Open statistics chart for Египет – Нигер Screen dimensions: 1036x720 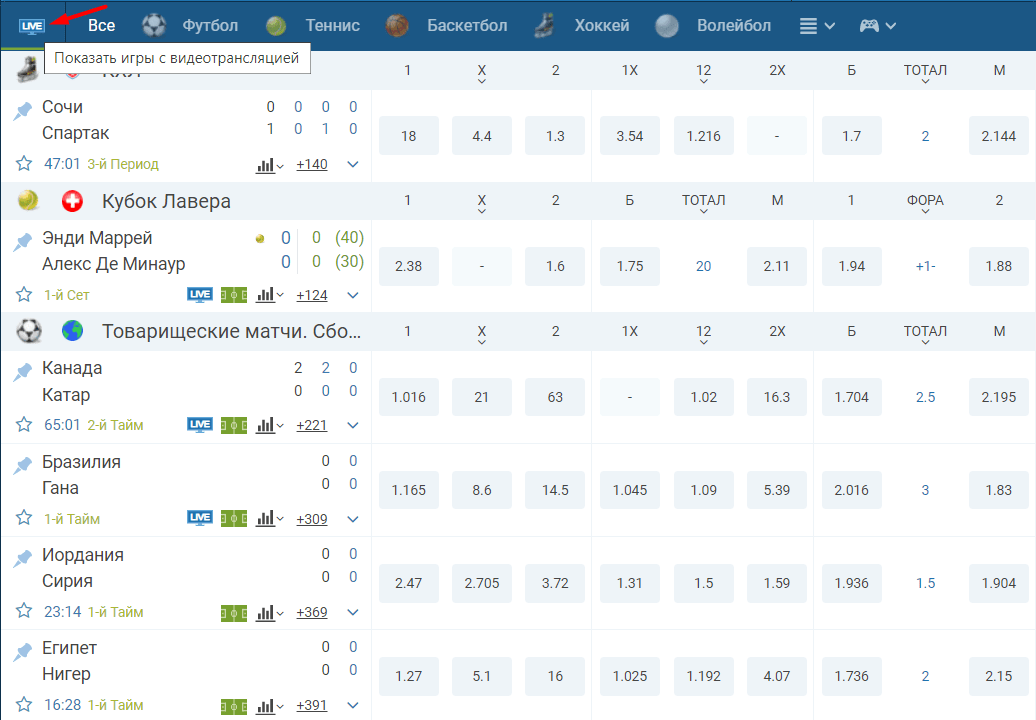point(269,705)
